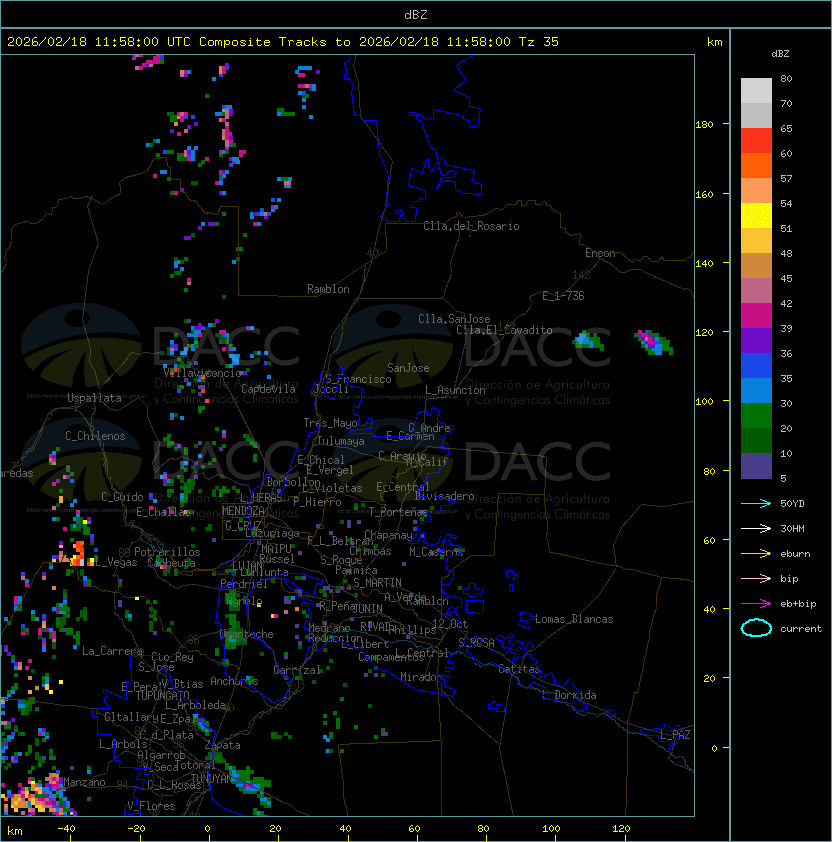Pick the slate purple 10 dBZ swatch
832x842 pixels.
pyautogui.click(x=756, y=466)
